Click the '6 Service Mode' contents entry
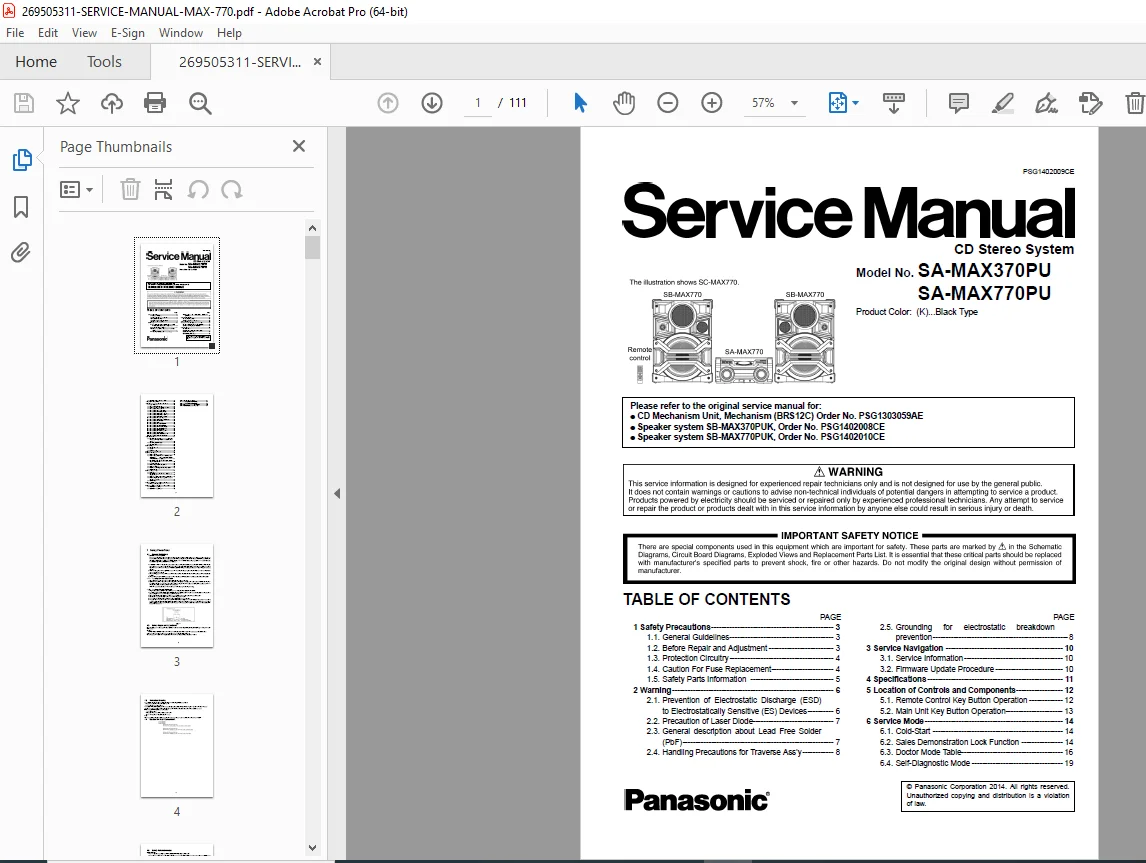1146x863 pixels. coord(969,721)
